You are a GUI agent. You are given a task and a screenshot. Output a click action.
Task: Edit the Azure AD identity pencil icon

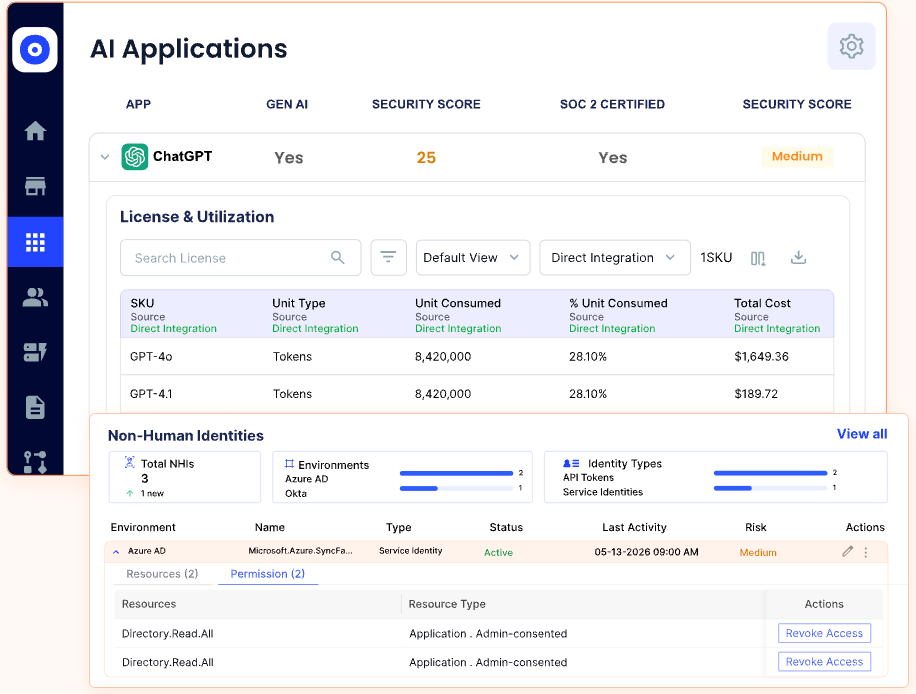click(x=848, y=551)
